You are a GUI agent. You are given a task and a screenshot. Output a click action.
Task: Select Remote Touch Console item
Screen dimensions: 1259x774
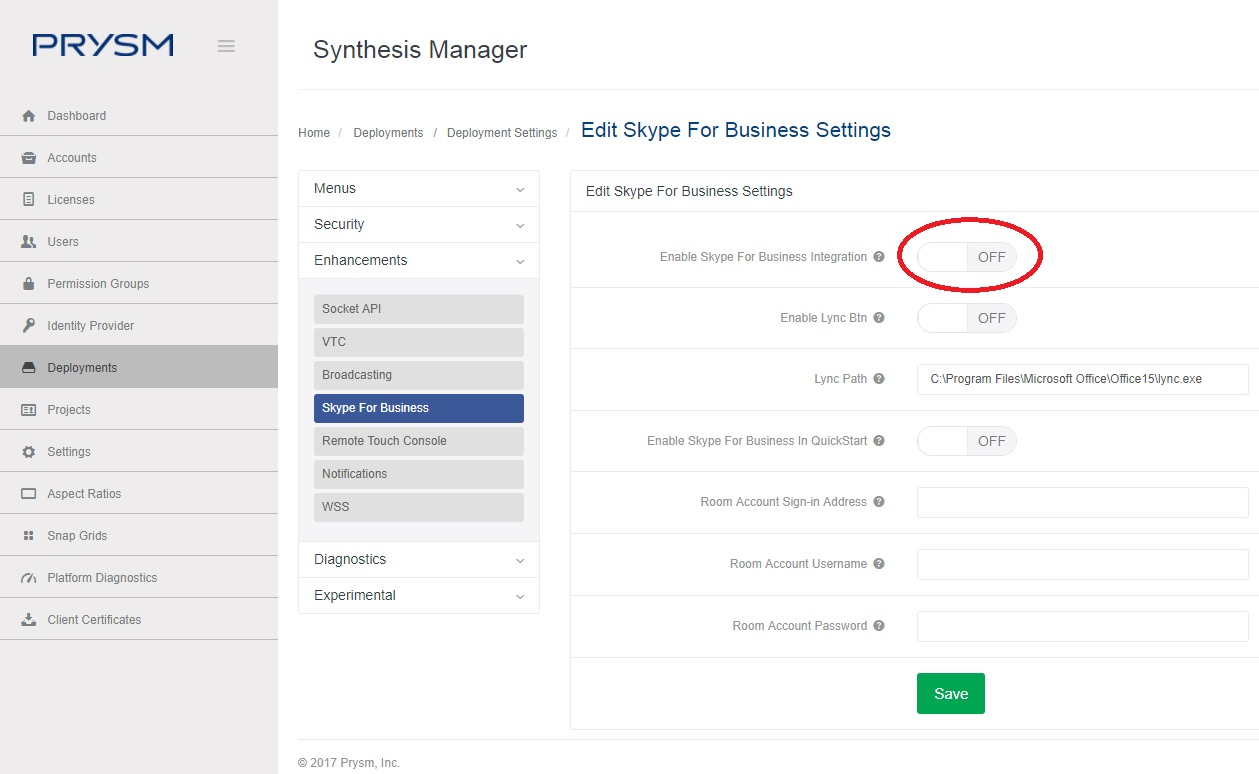tap(419, 441)
